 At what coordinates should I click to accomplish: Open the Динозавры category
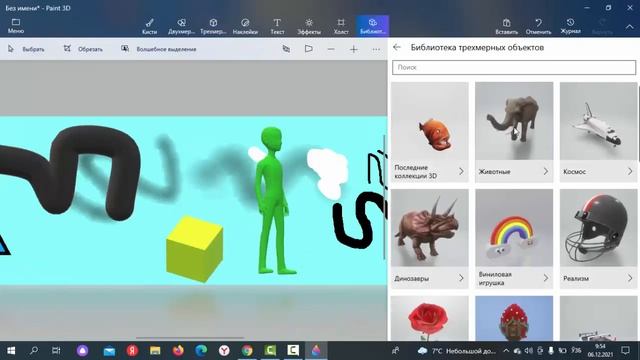pyautogui.click(x=430, y=239)
